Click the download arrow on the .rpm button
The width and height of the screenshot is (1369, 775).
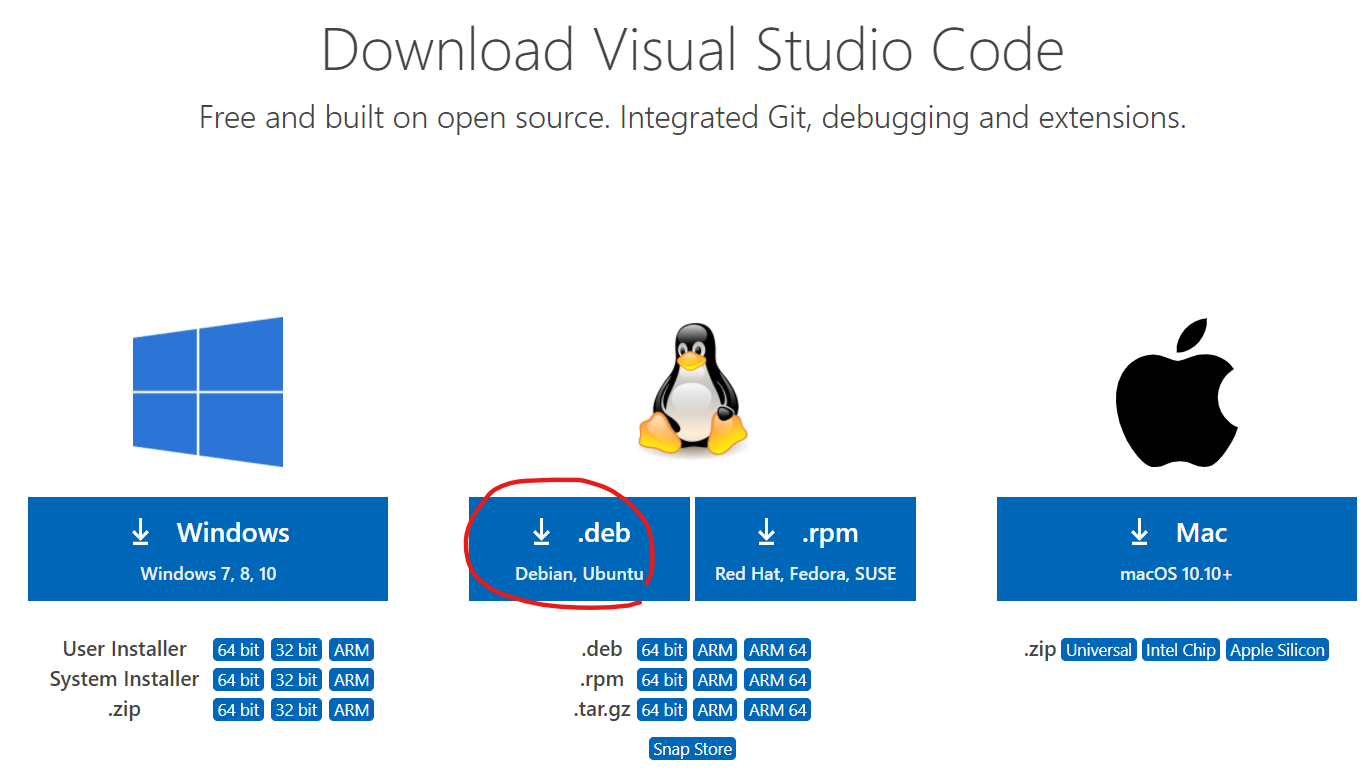[x=766, y=533]
